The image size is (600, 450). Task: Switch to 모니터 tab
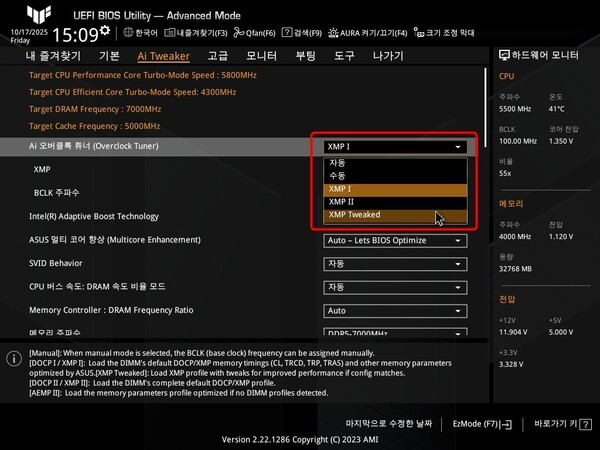tap(261, 56)
